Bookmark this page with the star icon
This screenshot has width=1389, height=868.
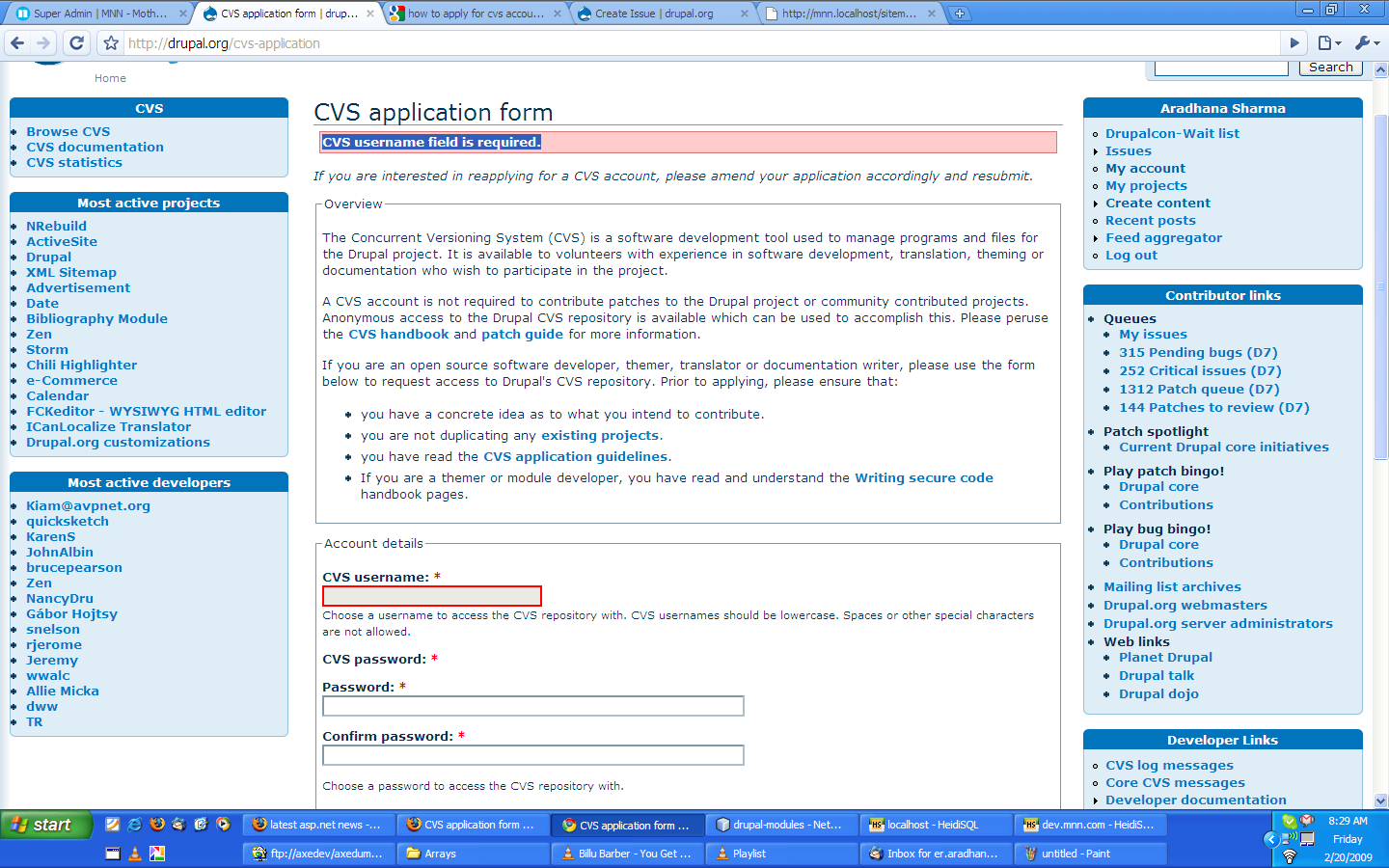[111, 43]
